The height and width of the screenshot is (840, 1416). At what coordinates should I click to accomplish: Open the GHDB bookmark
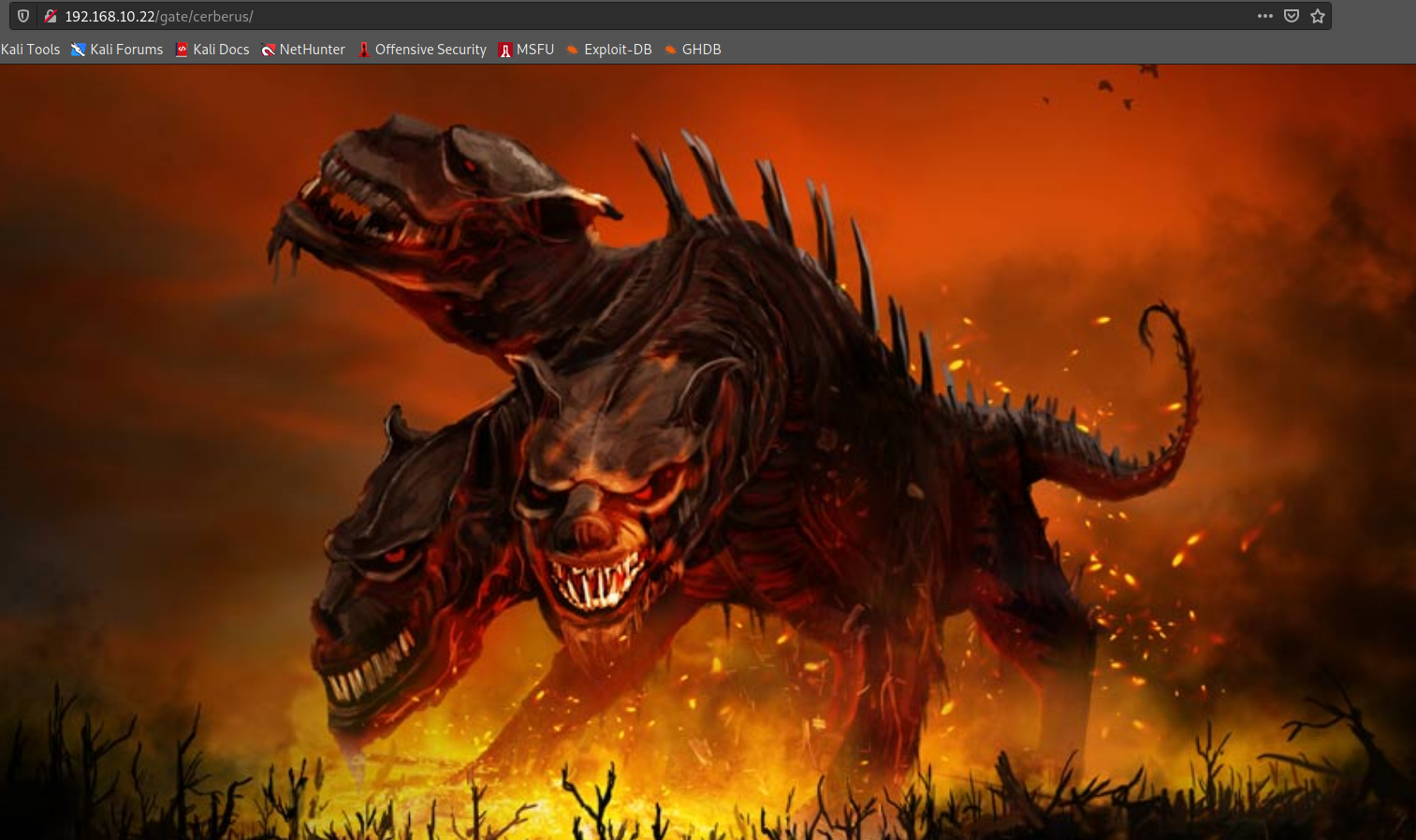point(693,50)
